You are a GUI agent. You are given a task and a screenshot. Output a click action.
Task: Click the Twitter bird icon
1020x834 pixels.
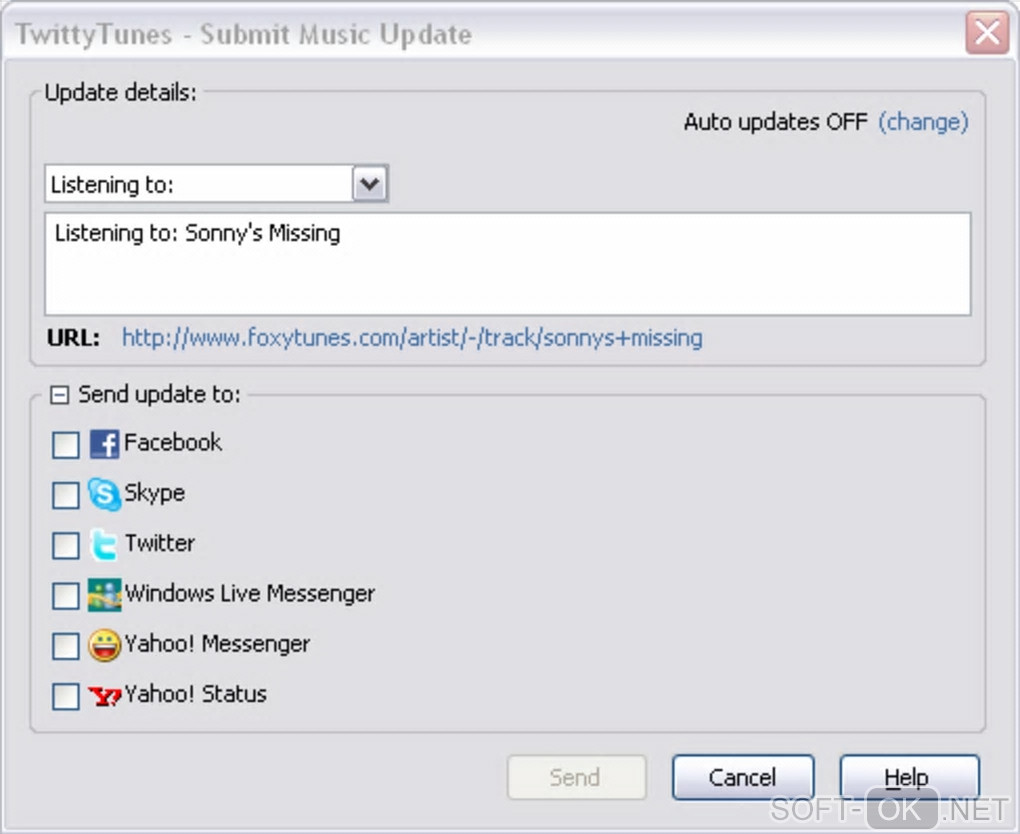coord(104,544)
